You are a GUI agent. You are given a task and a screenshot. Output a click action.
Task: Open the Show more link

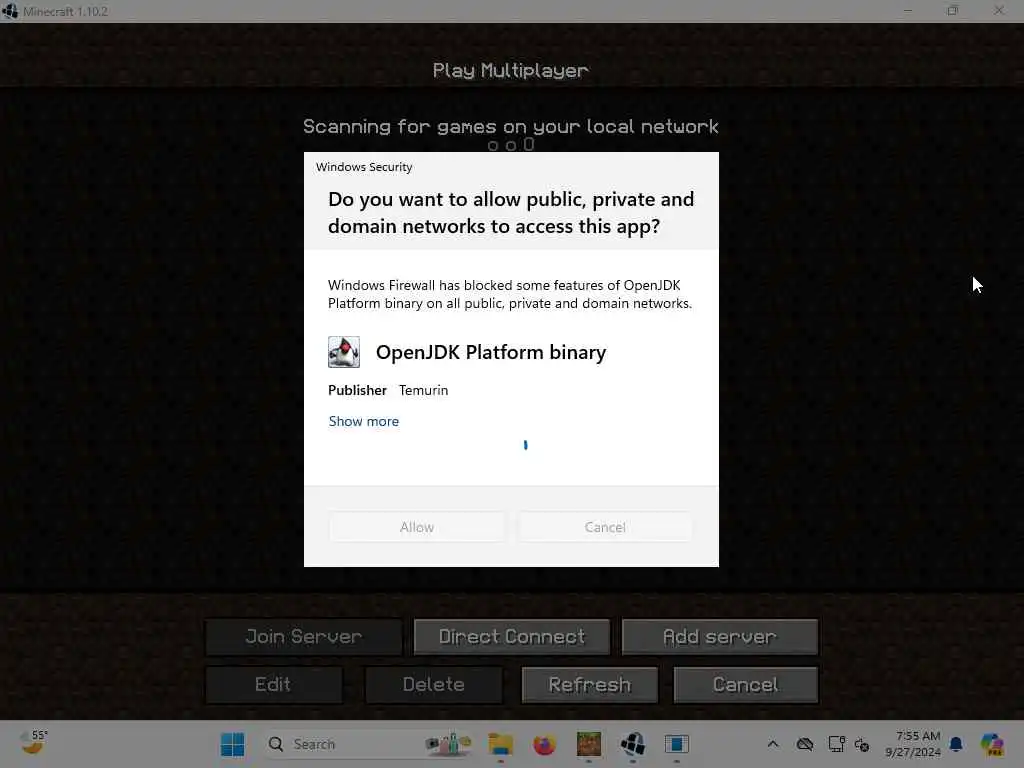click(364, 421)
